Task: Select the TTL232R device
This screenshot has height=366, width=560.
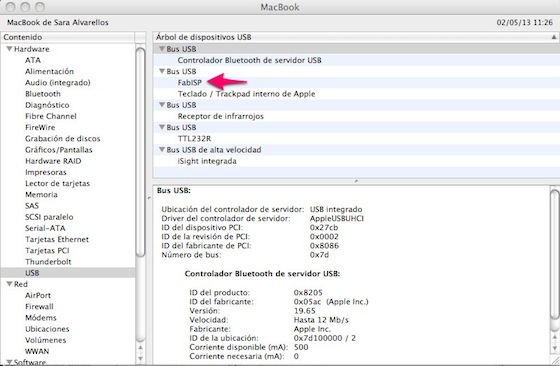Action: point(194,139)
